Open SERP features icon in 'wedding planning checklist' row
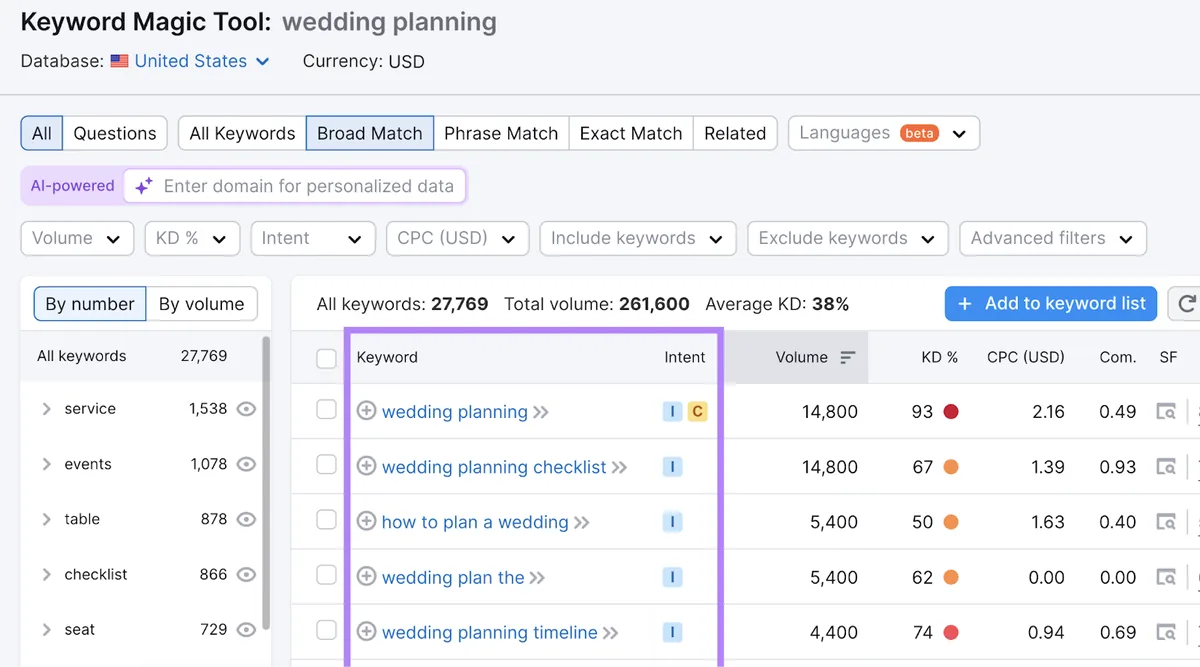Viewport: 1200px width, 667px height. pyautogui.click(x=1166, y=466)
